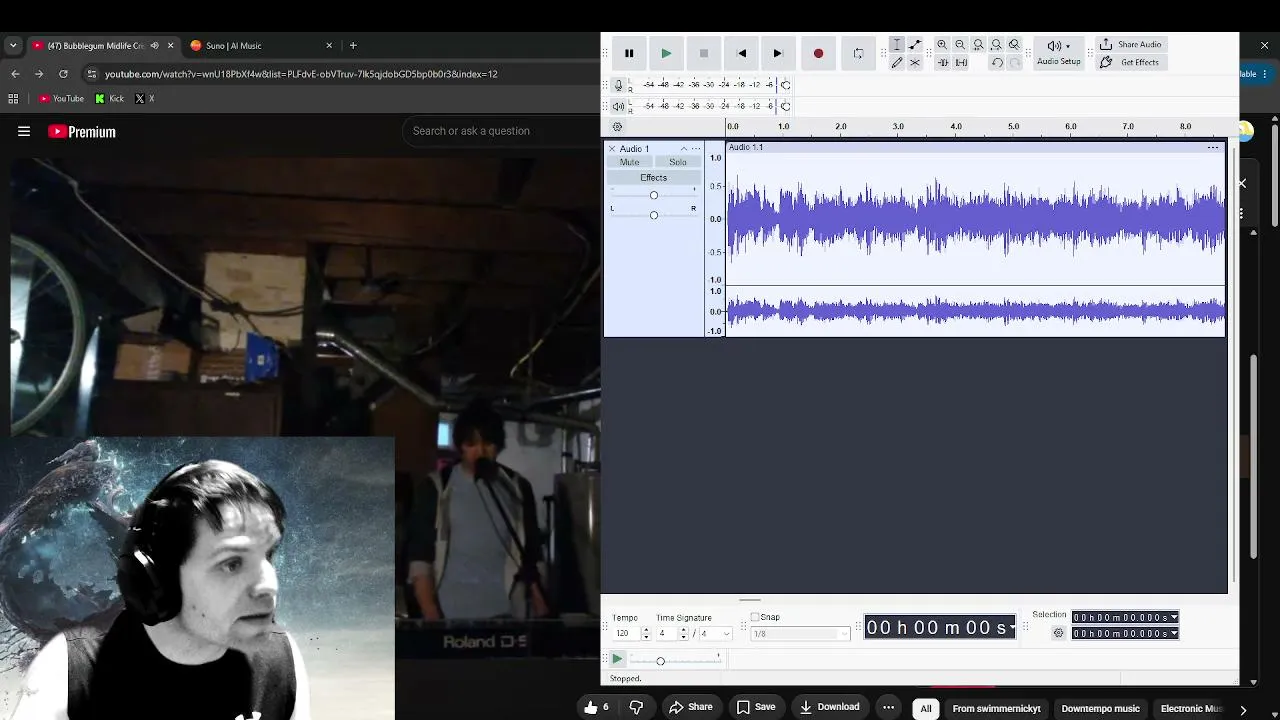Select the Selection tool (I-beam)
The width and height of the screenshot is (1280, 720).
[897, 45]
